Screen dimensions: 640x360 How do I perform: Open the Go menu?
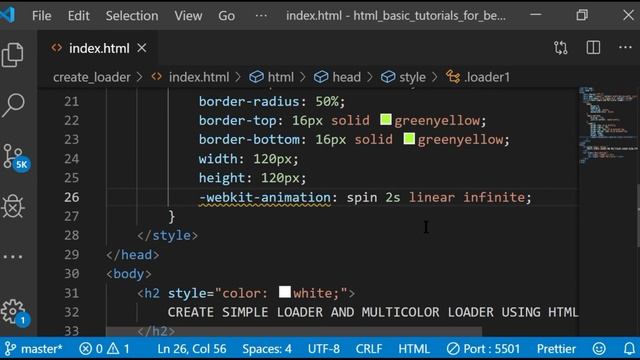point(226,16)
